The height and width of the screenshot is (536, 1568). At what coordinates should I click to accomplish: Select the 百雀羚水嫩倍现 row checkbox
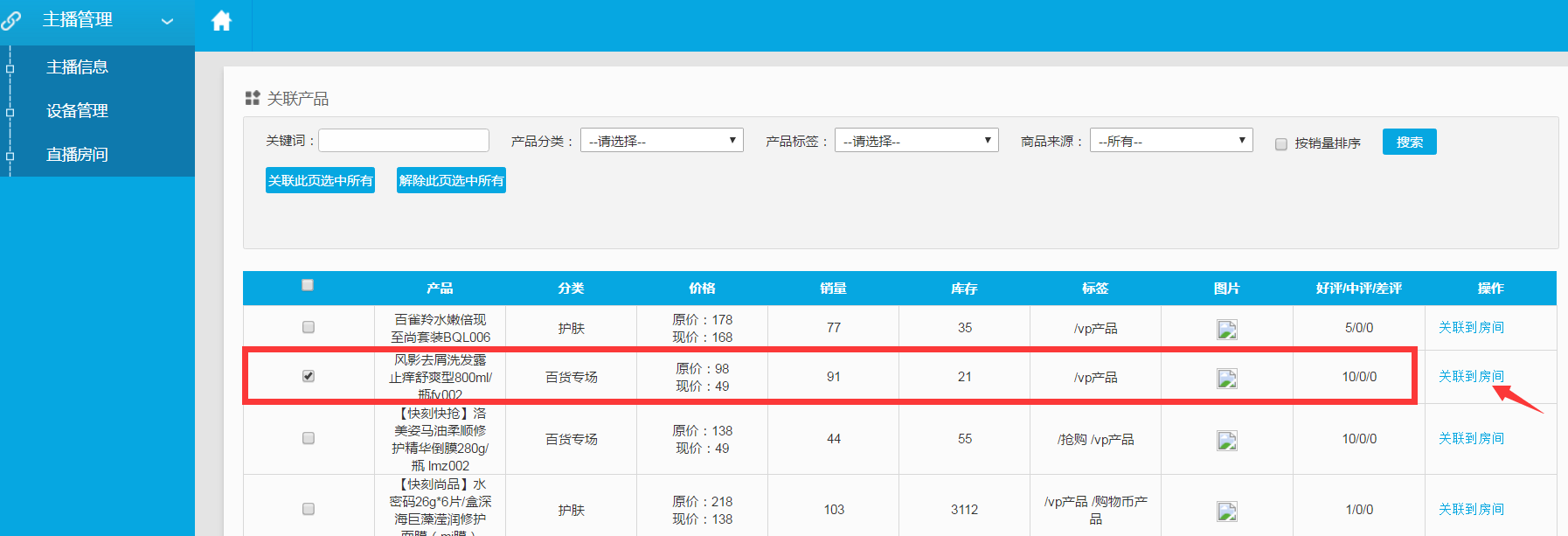pos(309,327)
